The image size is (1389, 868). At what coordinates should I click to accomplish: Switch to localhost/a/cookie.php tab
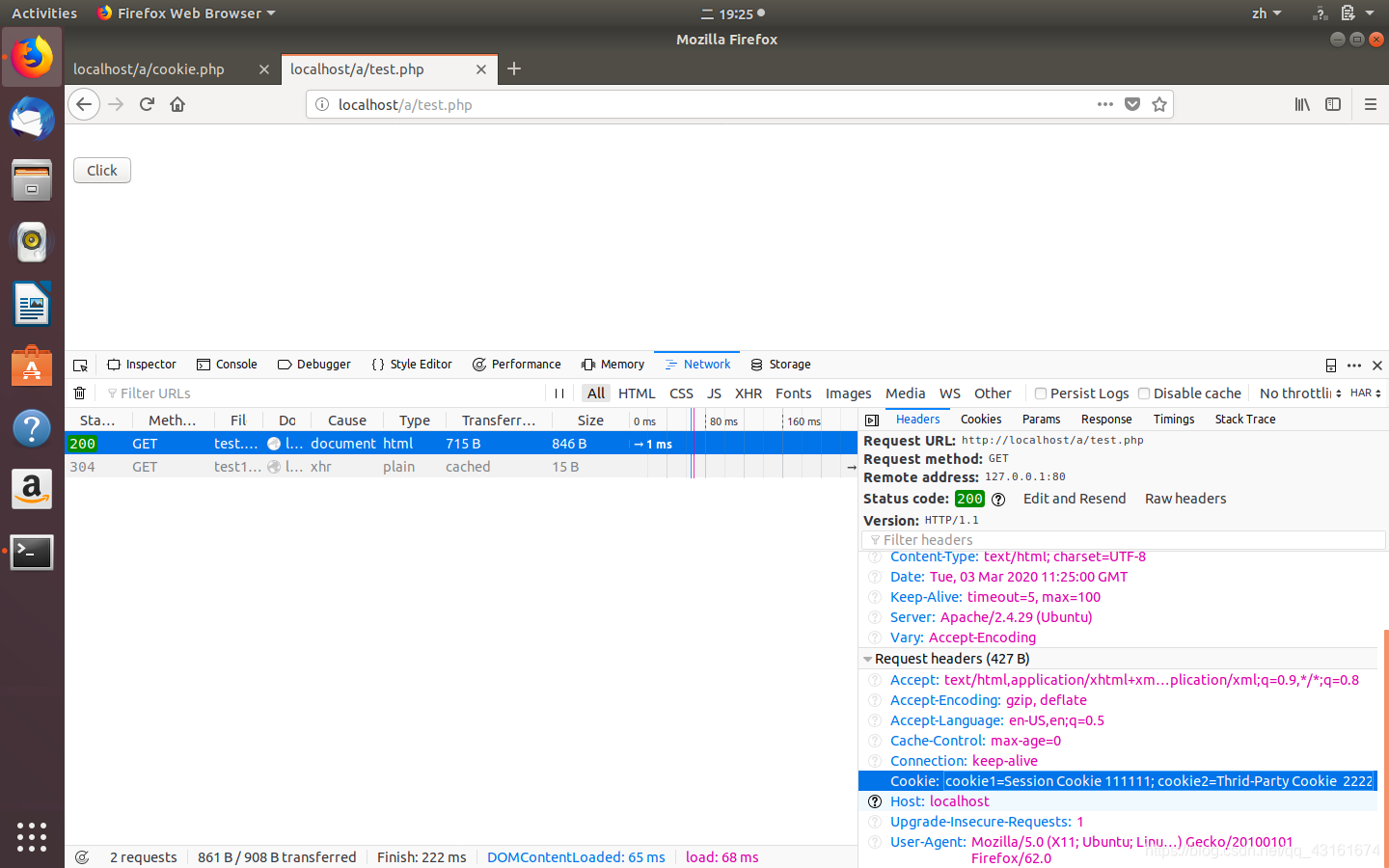point(149,69)
